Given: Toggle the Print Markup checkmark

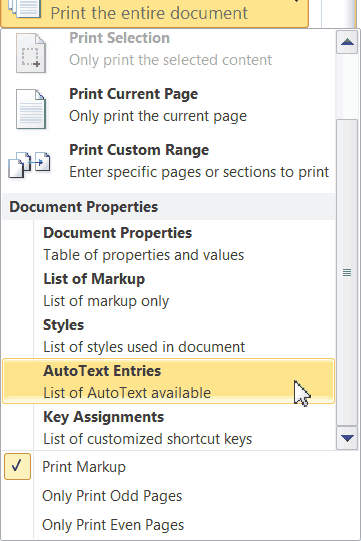Looking at the screenshot, I should [17, 466].
